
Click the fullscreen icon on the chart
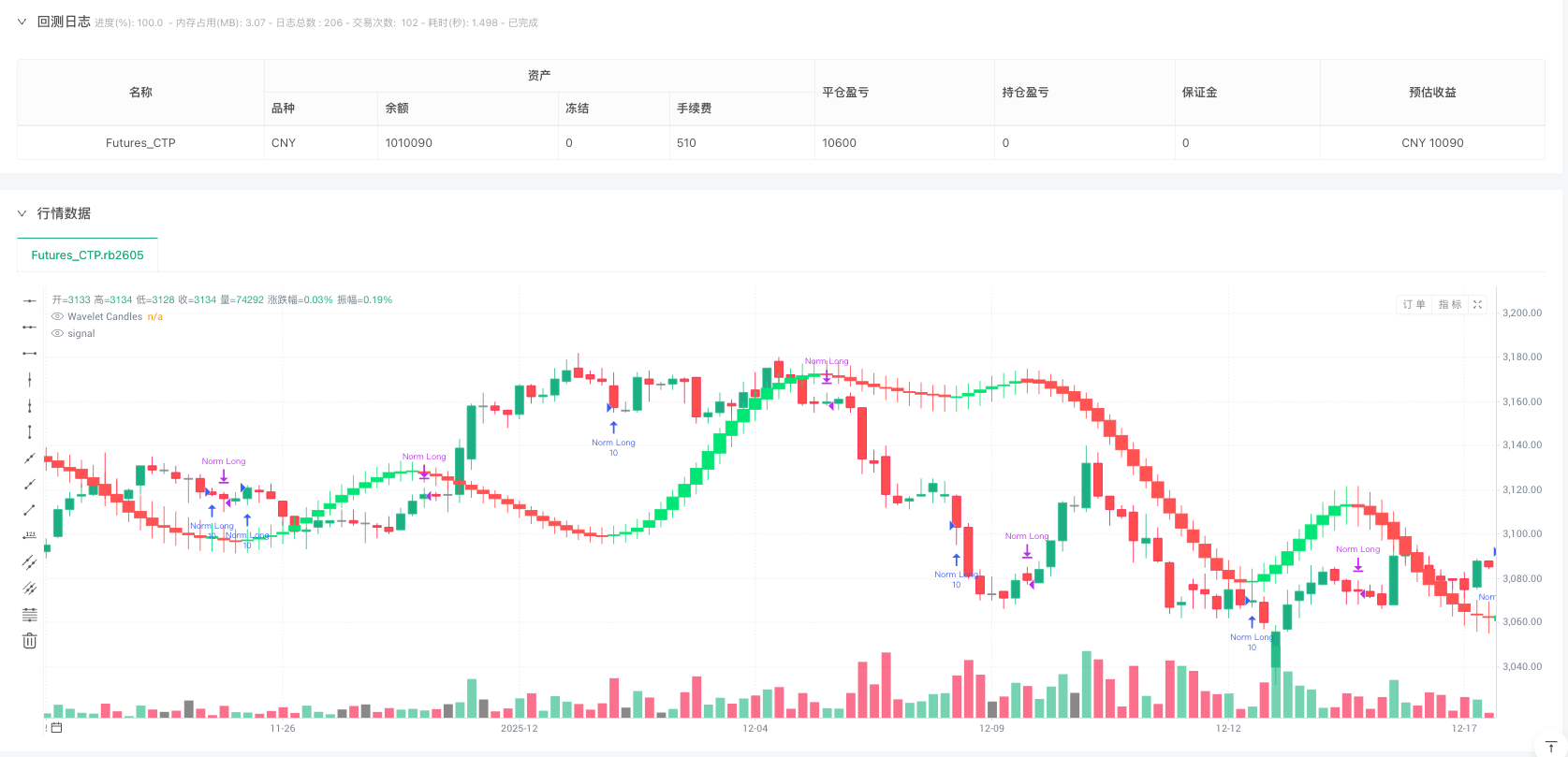[x=1477, y=304]
